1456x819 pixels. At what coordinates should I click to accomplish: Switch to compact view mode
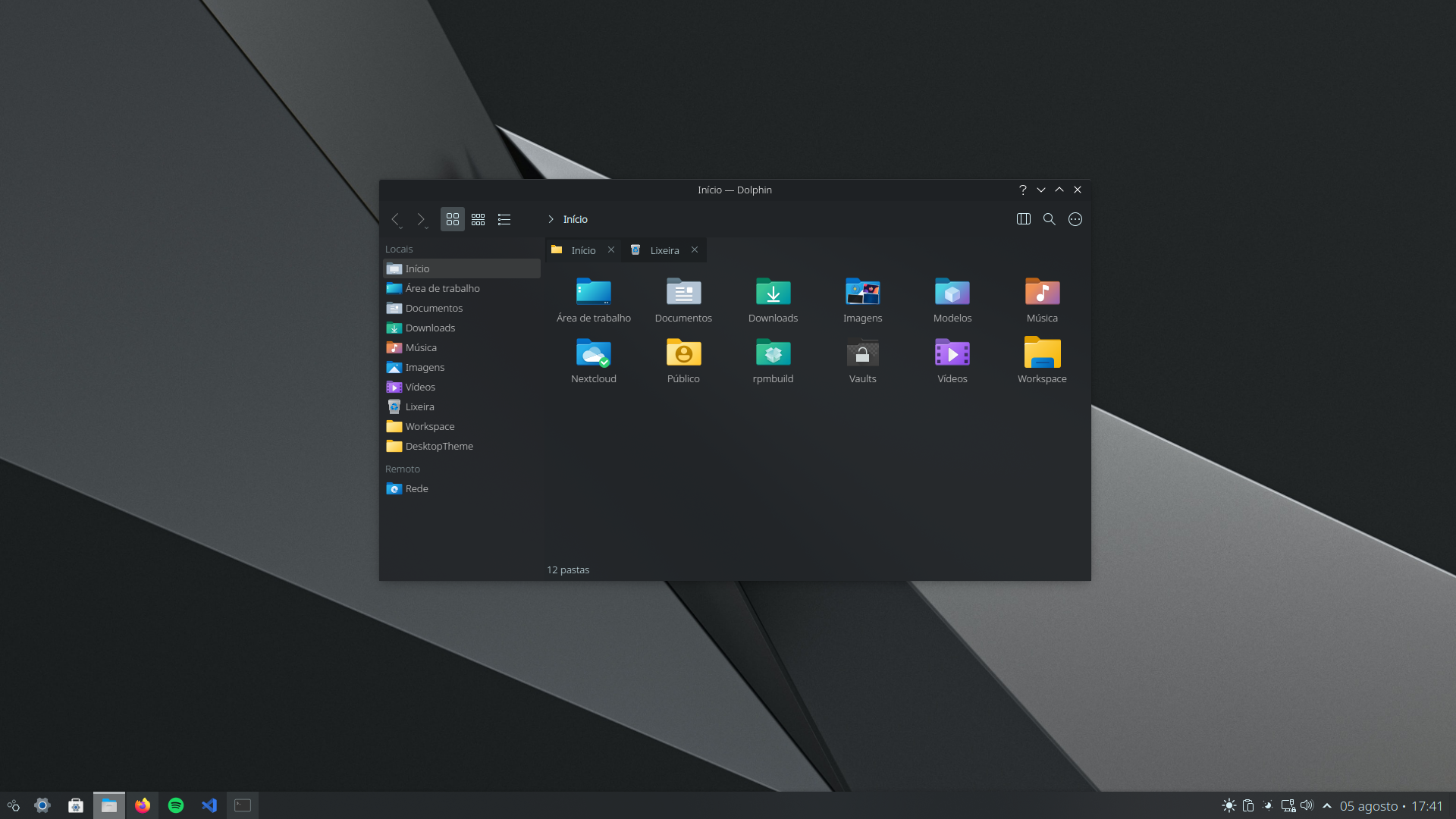tap(479, 219)
